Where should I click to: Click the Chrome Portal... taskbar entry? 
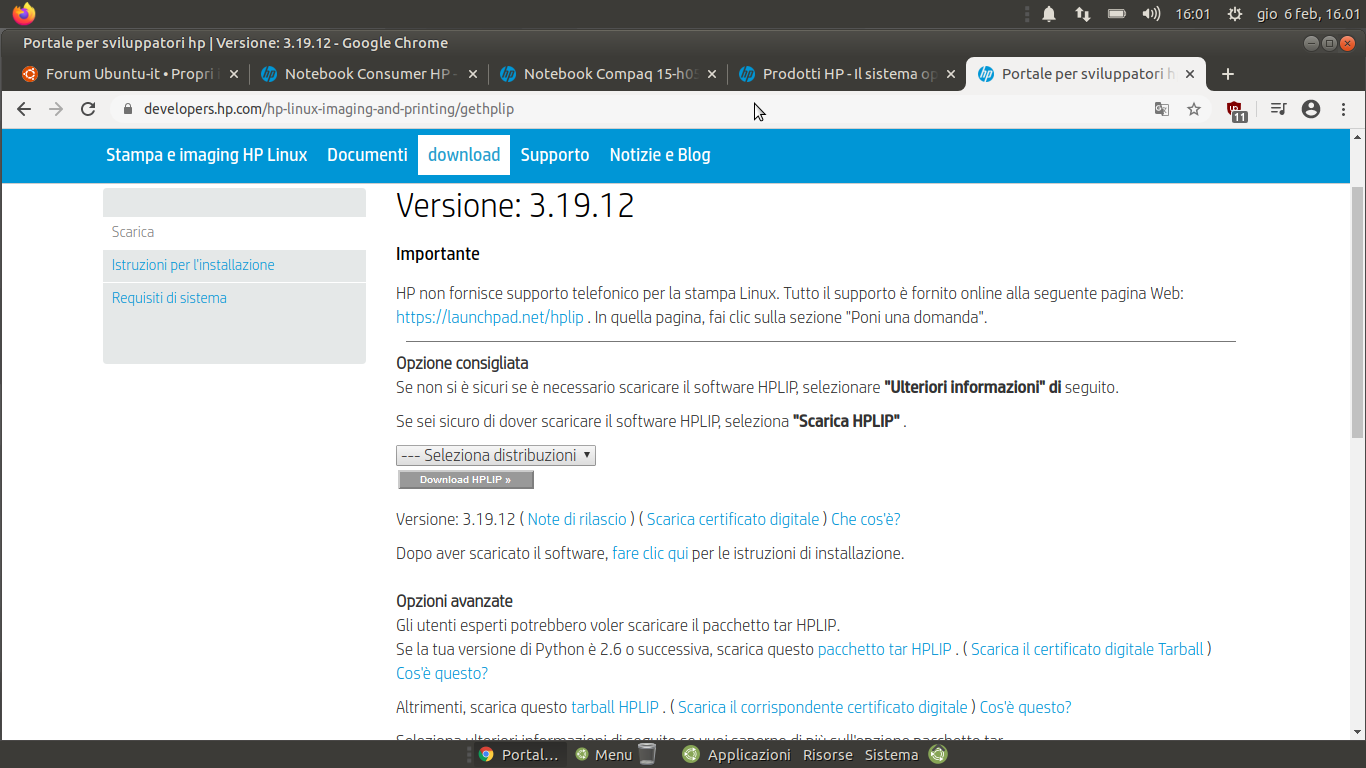pos(518,755)
